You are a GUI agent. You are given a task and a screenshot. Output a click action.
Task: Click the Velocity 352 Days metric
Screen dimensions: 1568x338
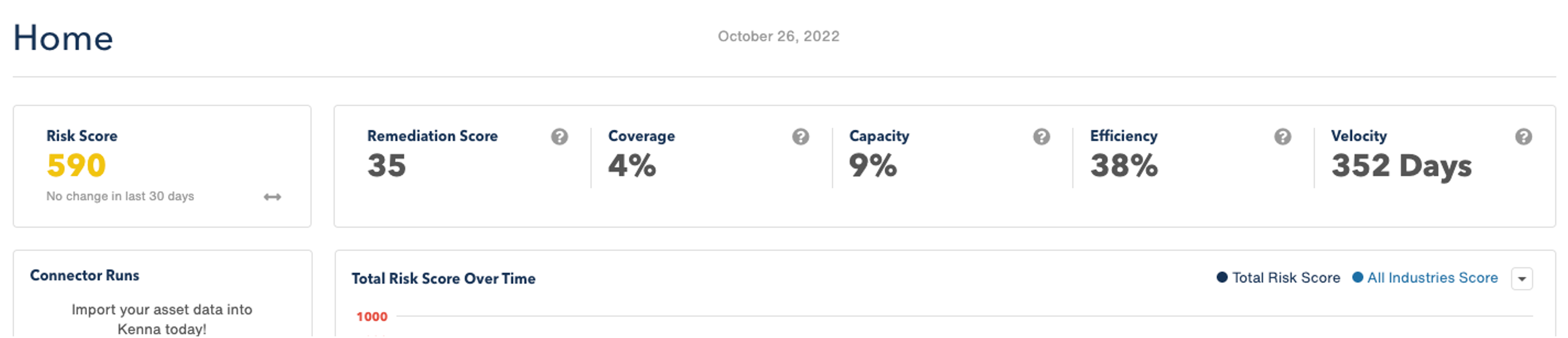tap(1401, 166)
